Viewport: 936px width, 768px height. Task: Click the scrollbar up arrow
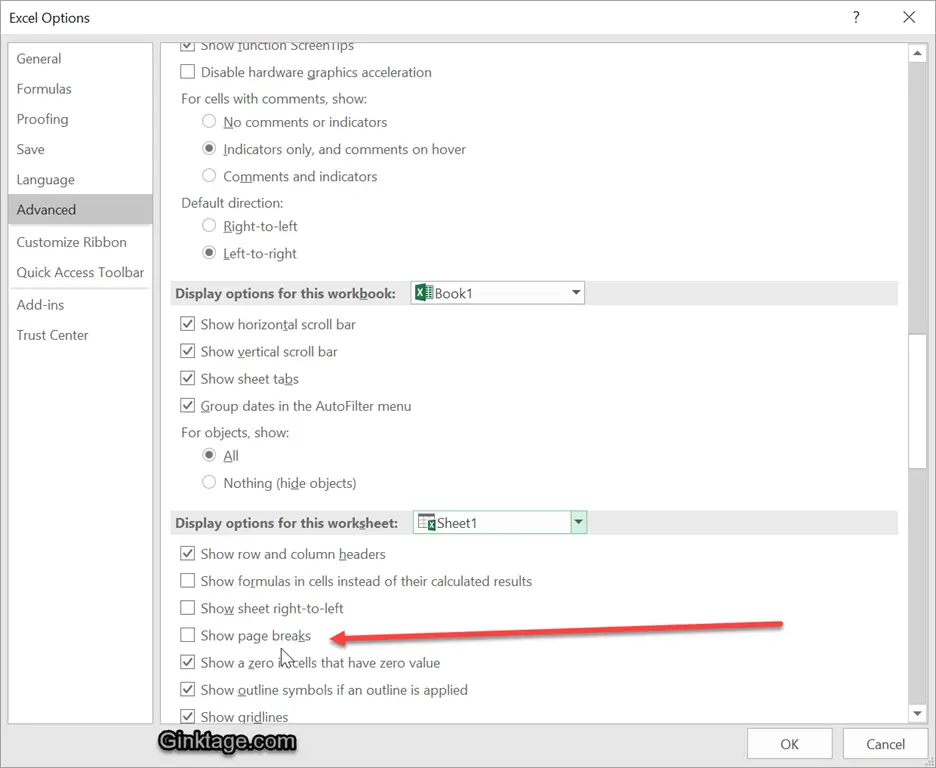point(917,53)
